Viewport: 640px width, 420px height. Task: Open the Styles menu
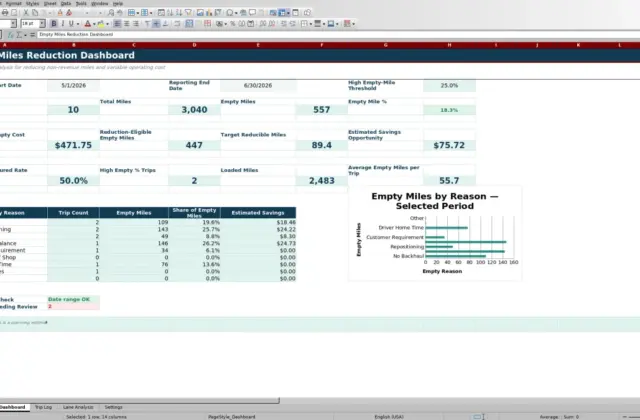click(32, 3)
